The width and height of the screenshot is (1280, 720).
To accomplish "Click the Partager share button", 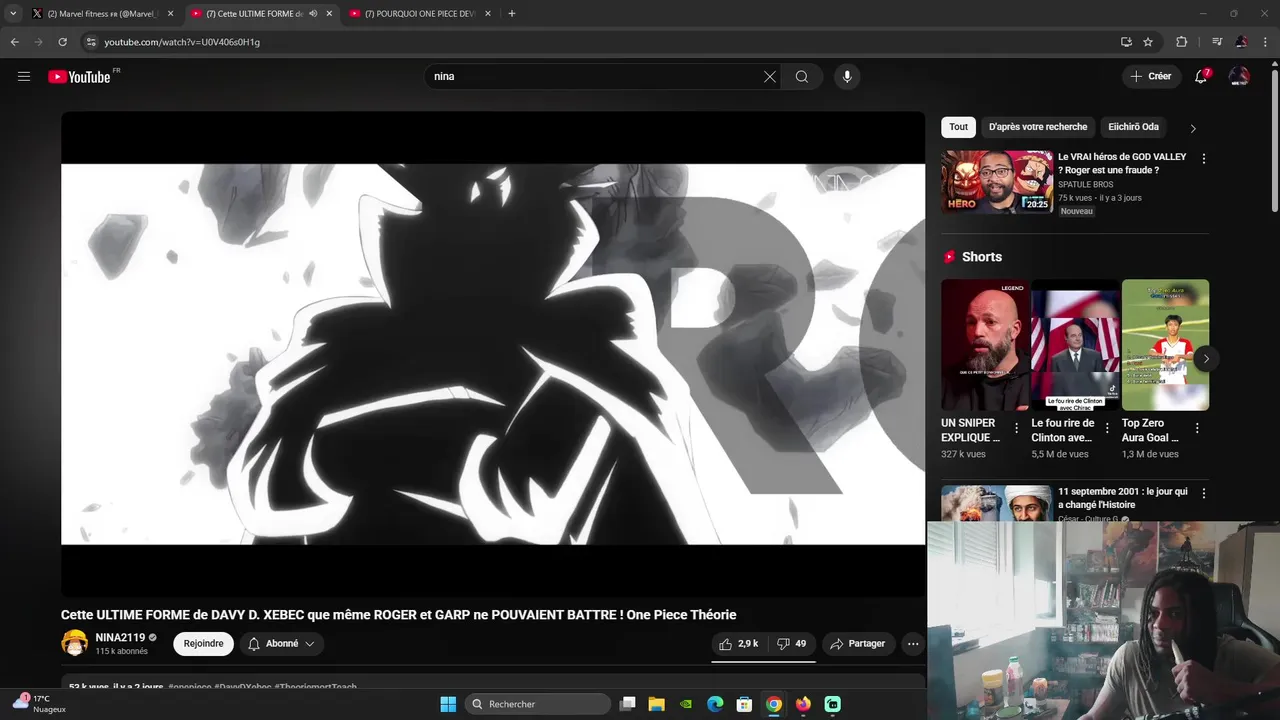I will (x=858, y=644).
